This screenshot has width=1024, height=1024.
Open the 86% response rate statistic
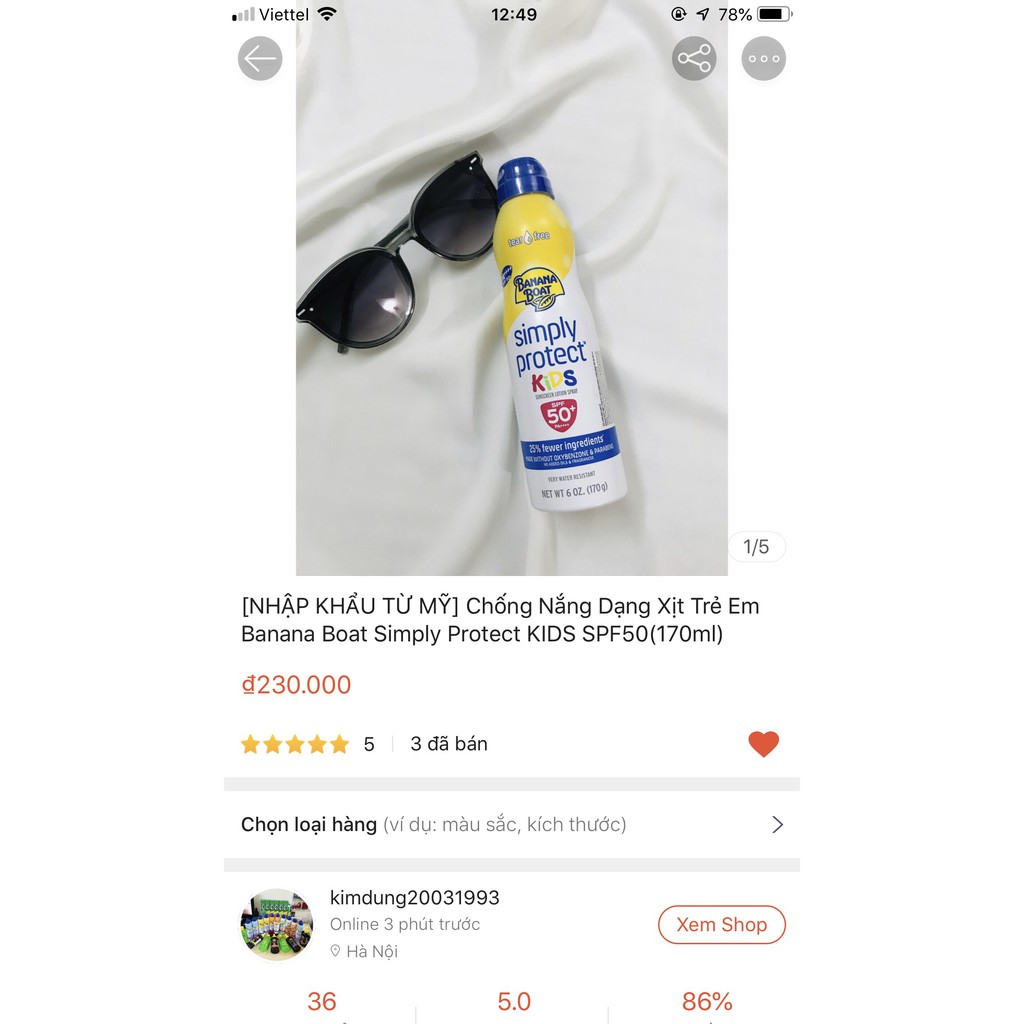click(707, 1001)
